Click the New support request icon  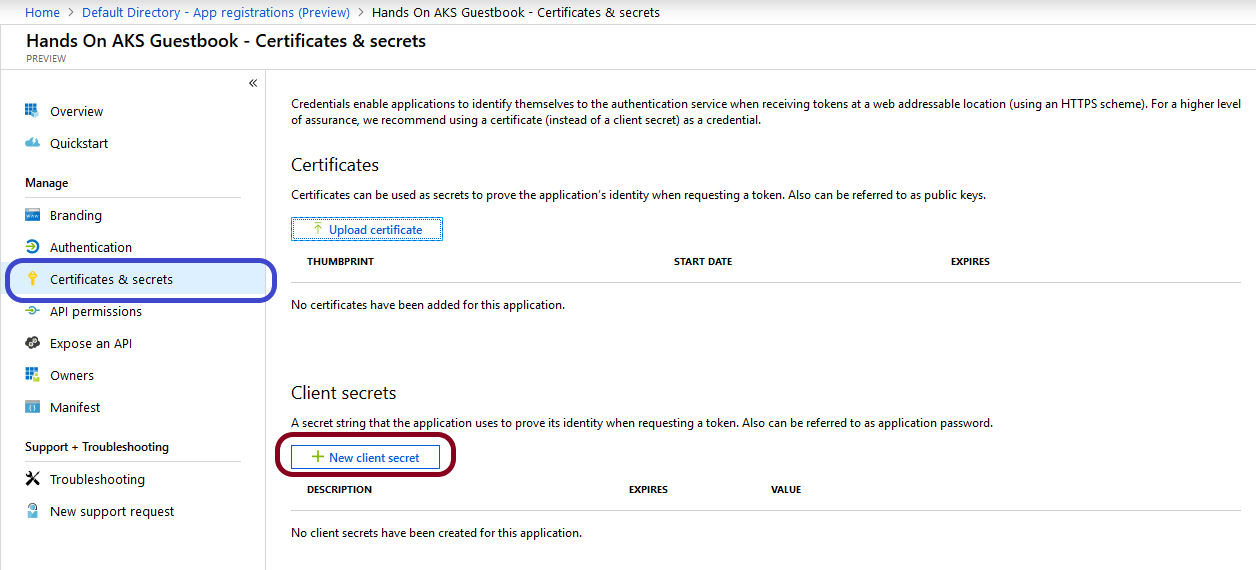(x=31, y=511)
